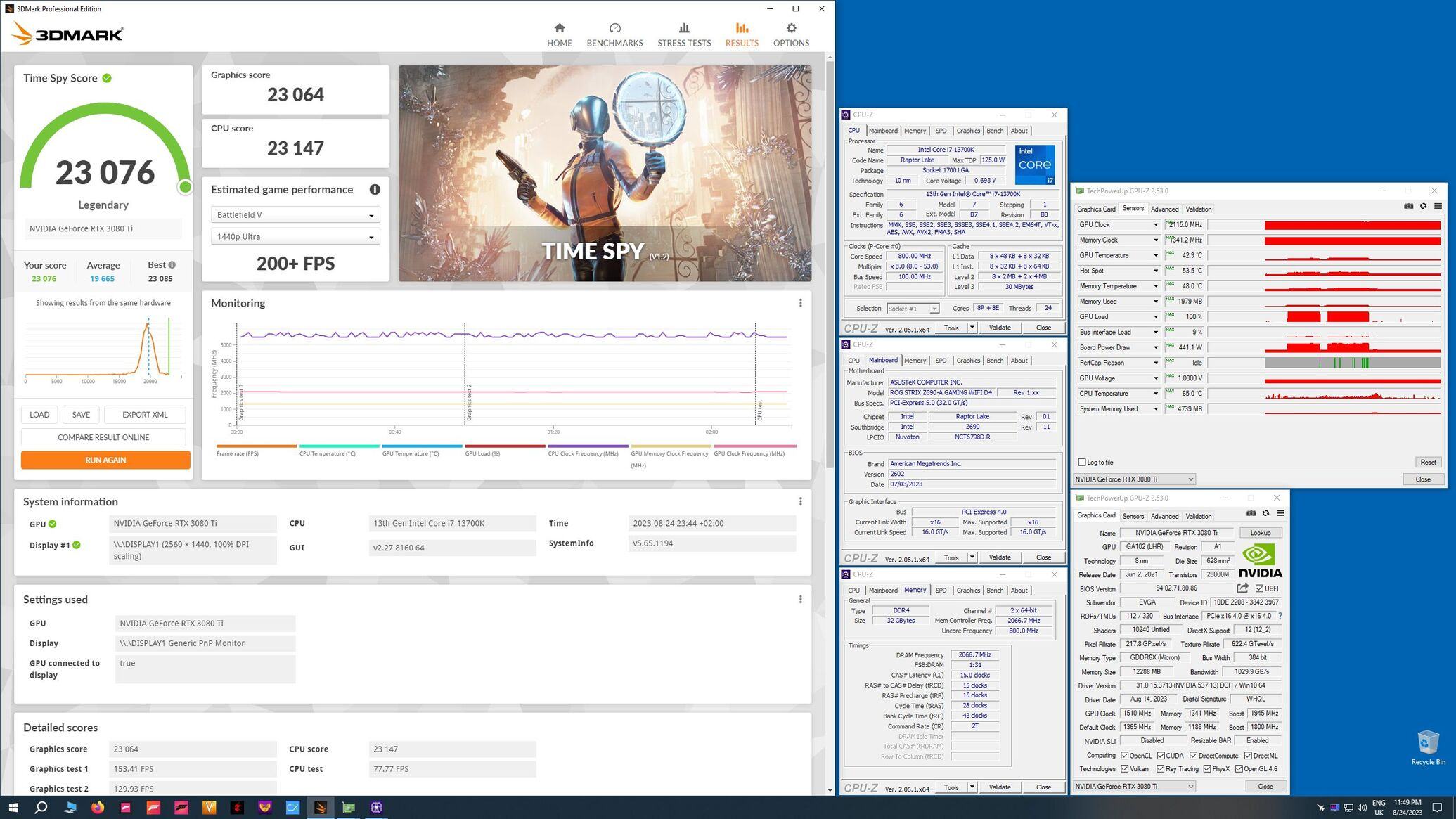Toggle the UEFI checkbox in GPU-Z
This screenshot has height=819, width=1456.
1259,588
